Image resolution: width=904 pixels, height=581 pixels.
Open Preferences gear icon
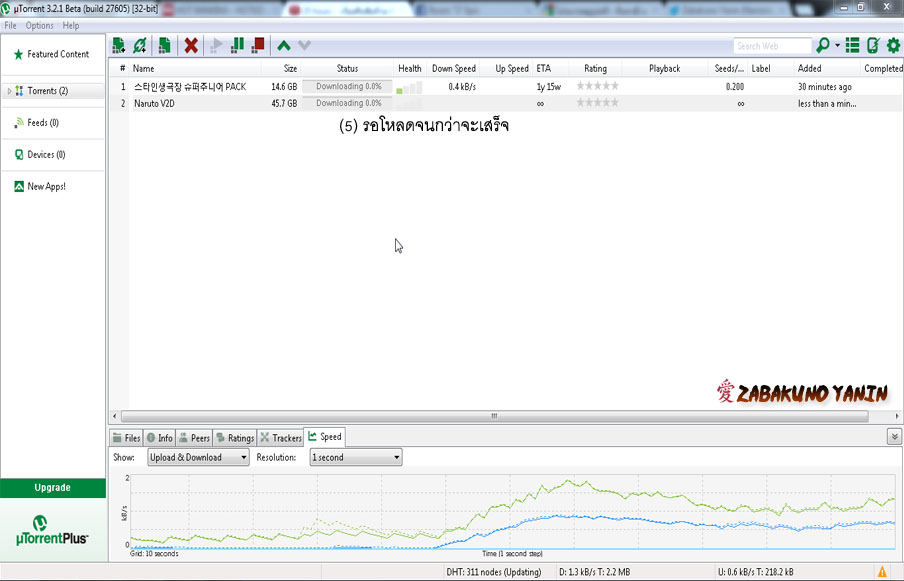(x=893, y=45)
